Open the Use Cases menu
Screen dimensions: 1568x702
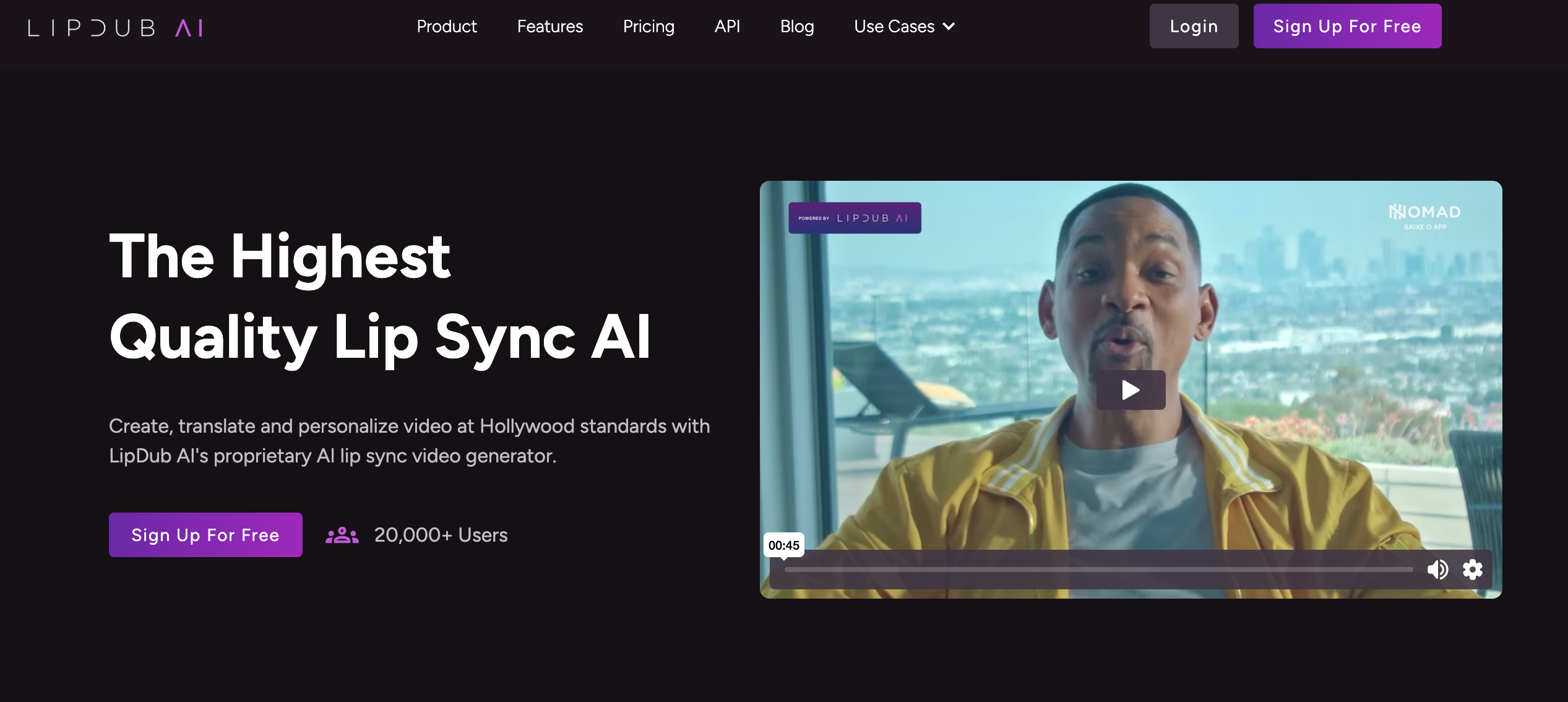[894, 27]
